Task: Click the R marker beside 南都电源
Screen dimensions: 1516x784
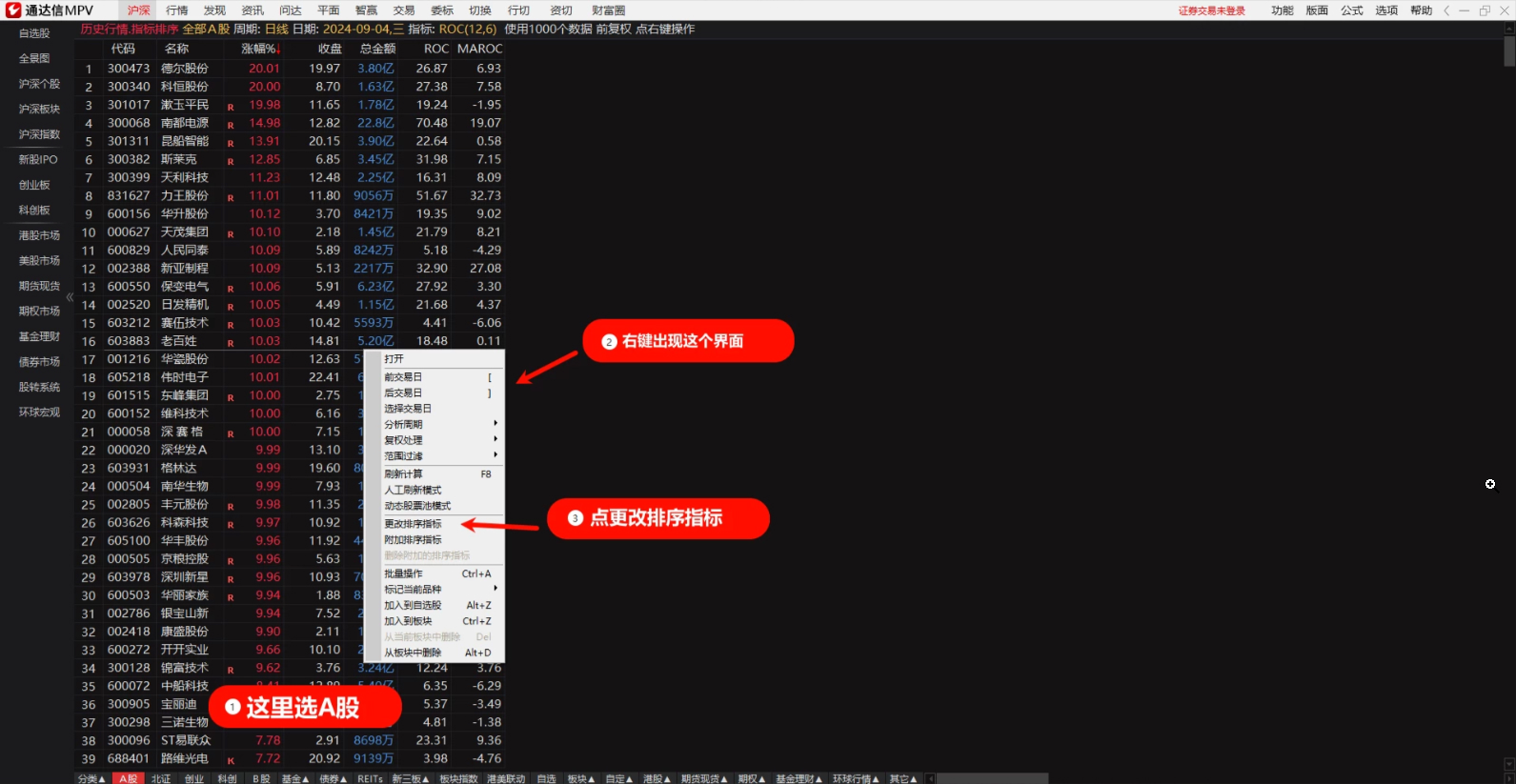Action: click(231, 124)
